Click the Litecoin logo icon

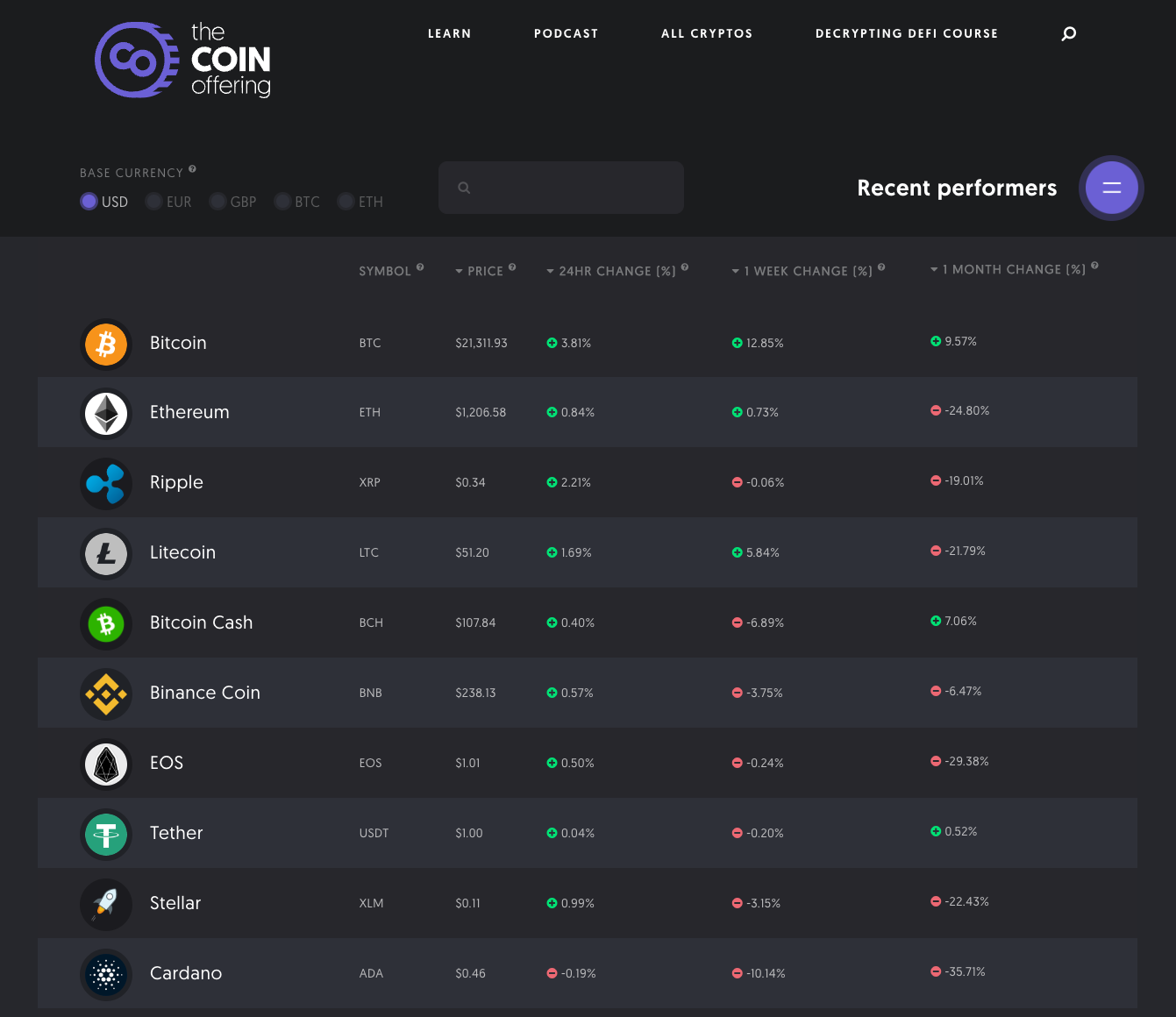tap(106, 554)
